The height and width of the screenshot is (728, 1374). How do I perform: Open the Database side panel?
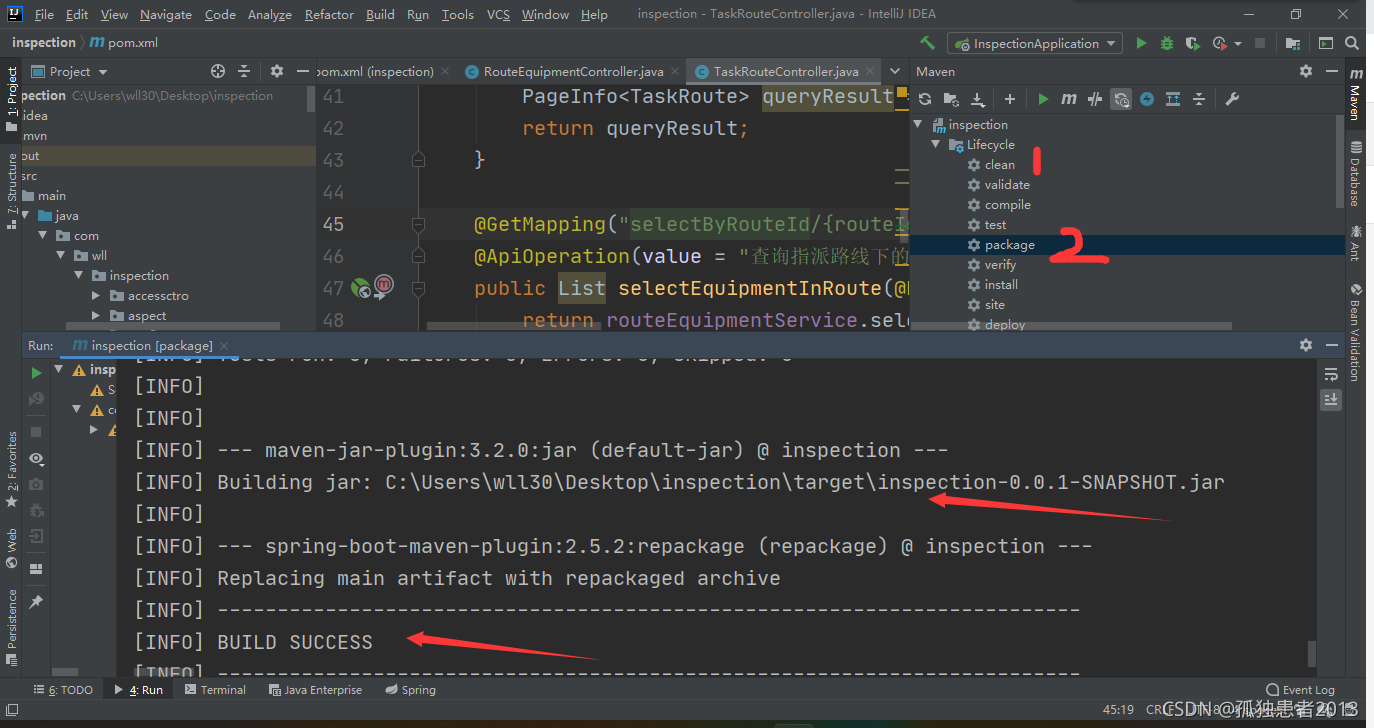[x=1355, y=175]
